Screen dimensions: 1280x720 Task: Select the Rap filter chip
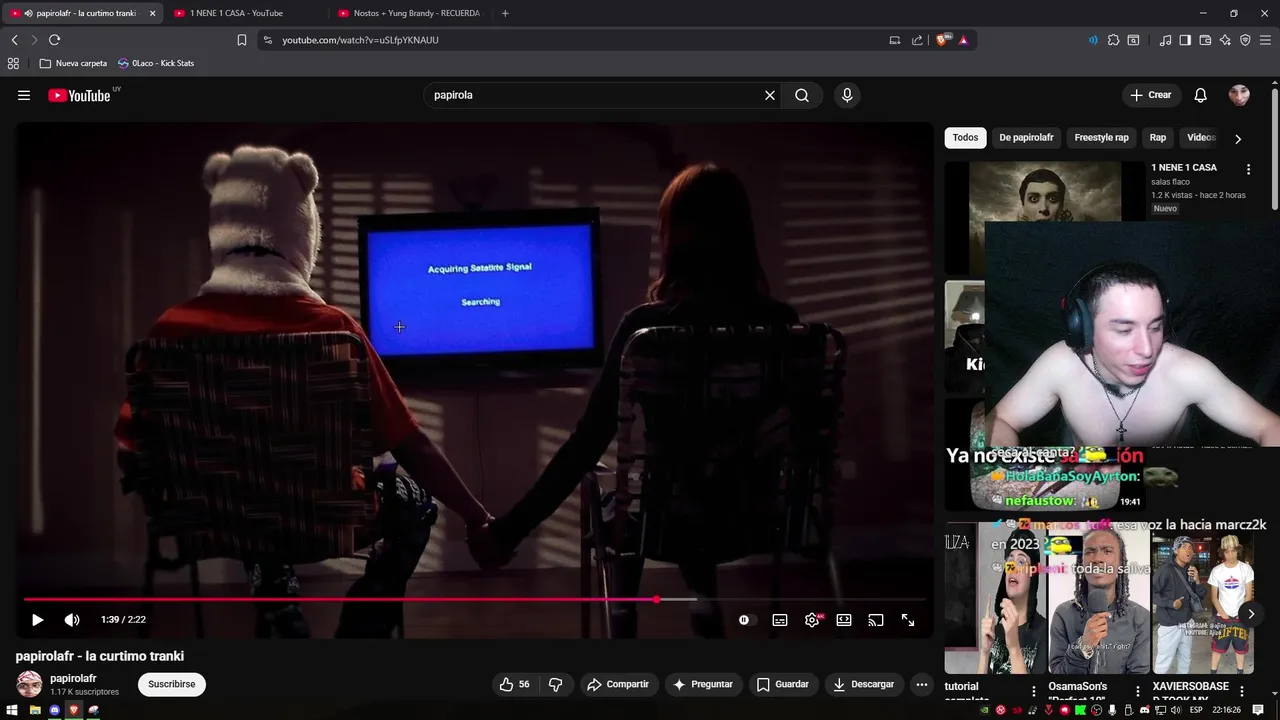click(x=1158, y=137)
